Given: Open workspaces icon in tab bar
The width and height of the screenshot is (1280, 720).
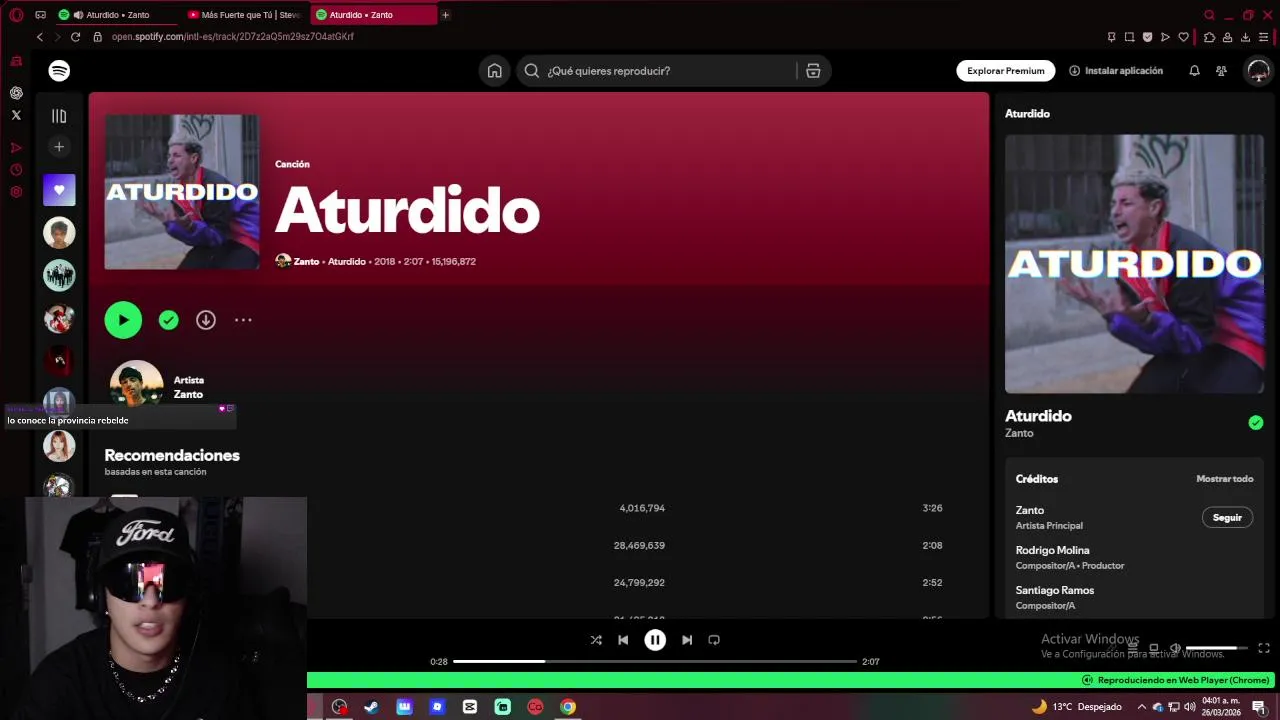Looking at the screenshot, I should [40, 15].
